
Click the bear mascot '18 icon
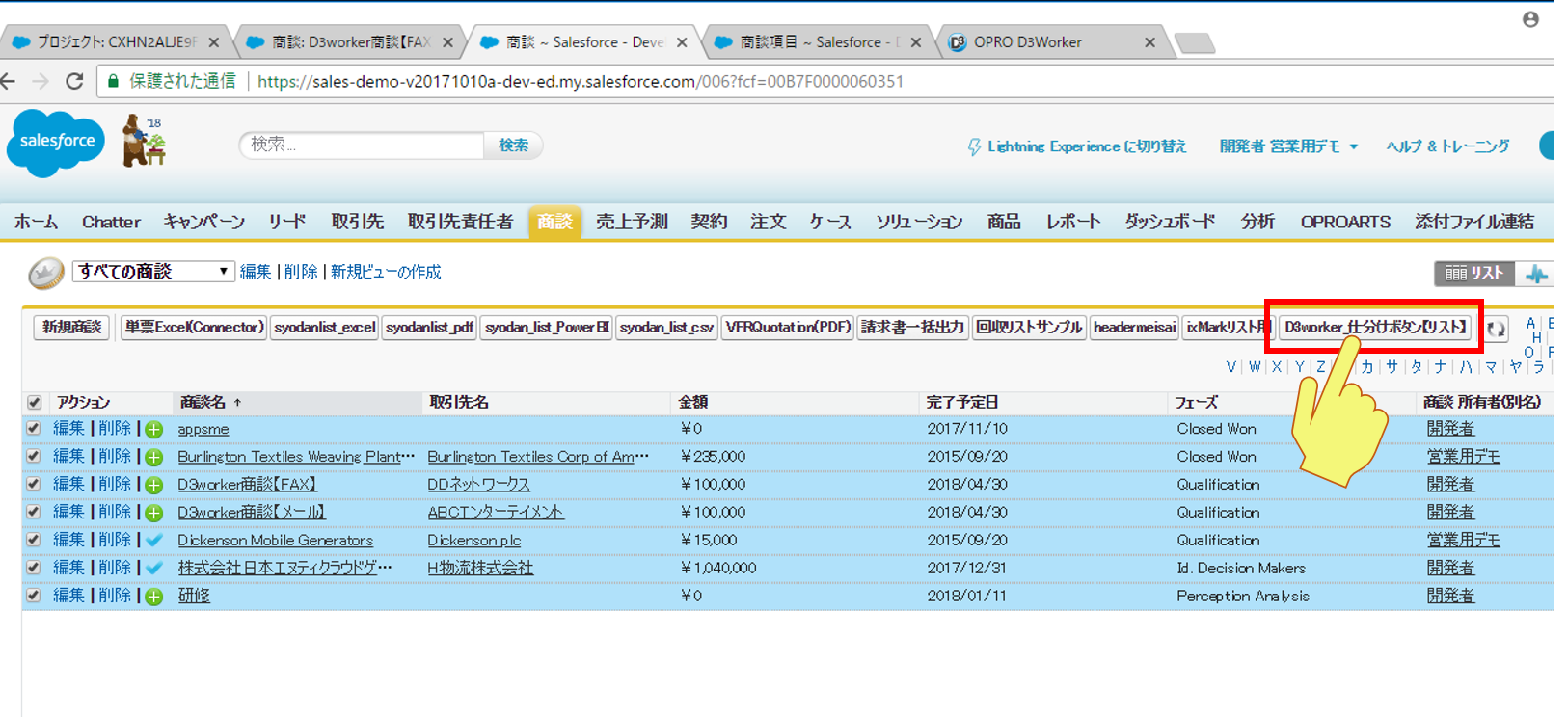point(144,141)
